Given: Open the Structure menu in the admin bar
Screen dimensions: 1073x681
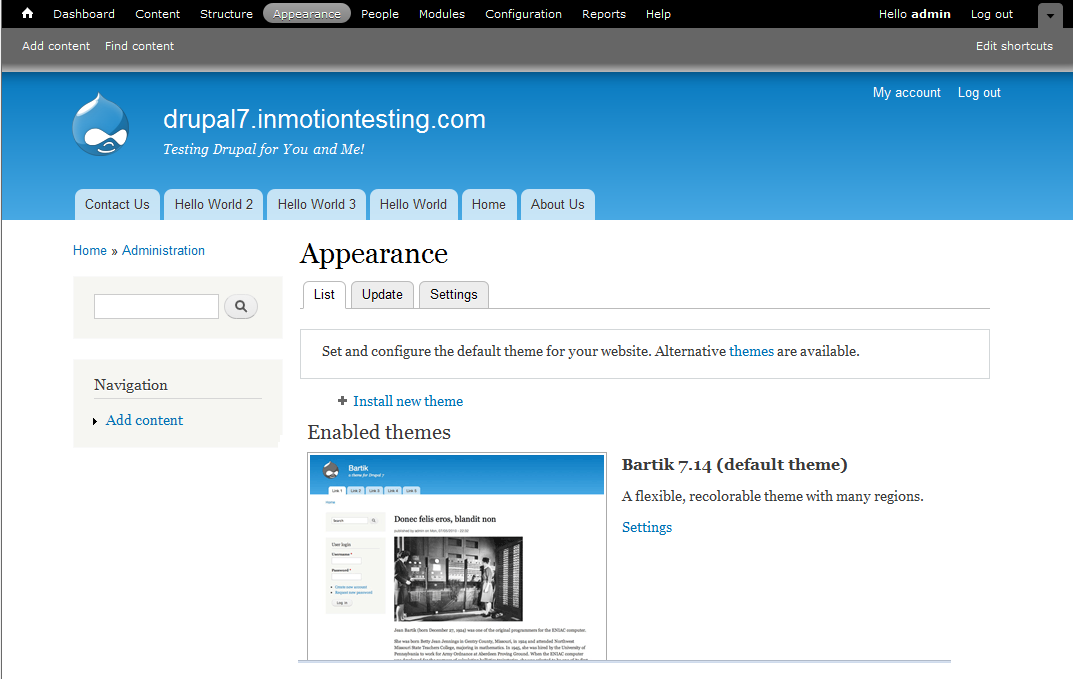Looking at the screenshot, I should pos(226,13).
